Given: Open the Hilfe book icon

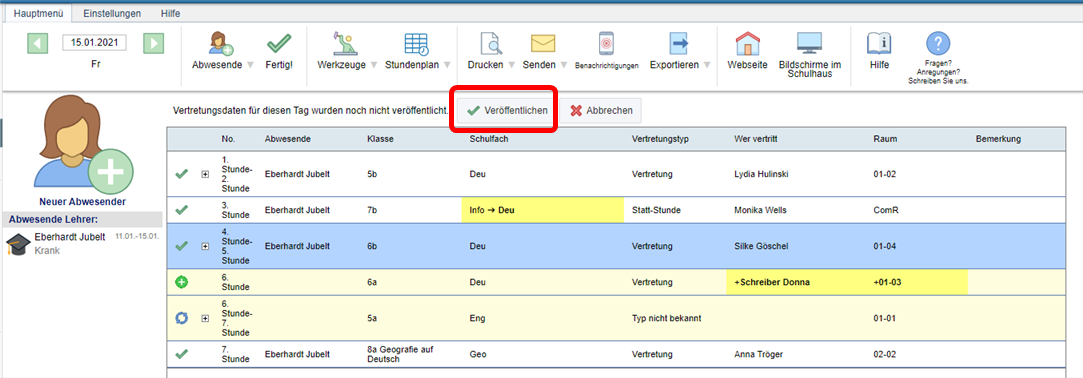Looking at the screenshot, I should pos(879,44).
